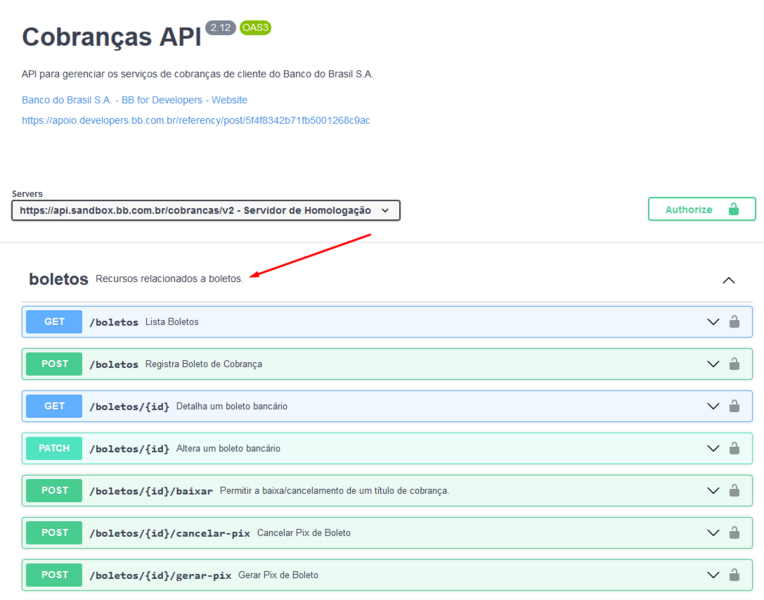Image resolution: width=764 pixels, height=600 pixels.
Task: Click path text /boletos/{id}/cancelar-pix
Action: click(x=170, y=533)
